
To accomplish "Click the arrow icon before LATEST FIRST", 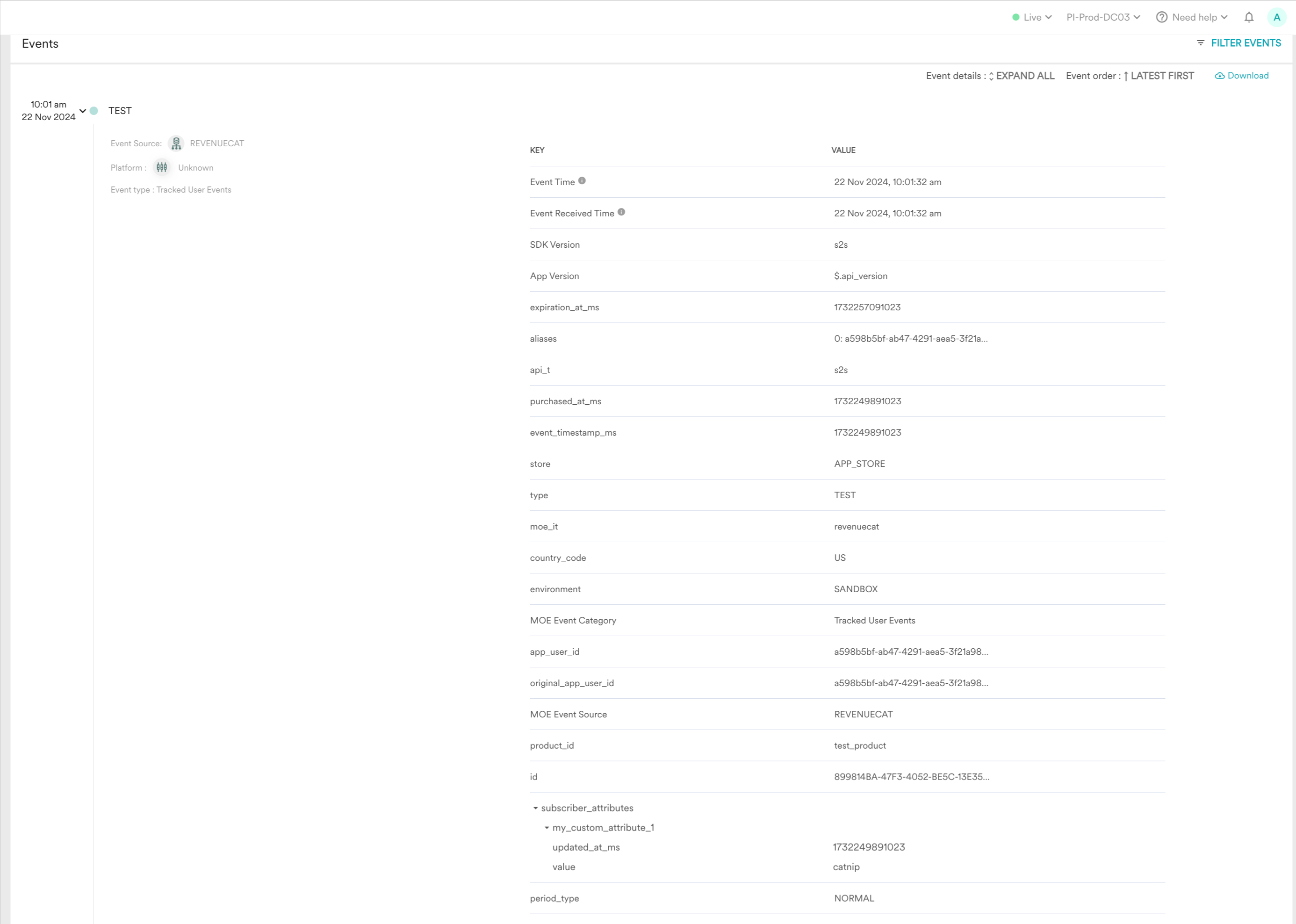I will click(1126, 76).
